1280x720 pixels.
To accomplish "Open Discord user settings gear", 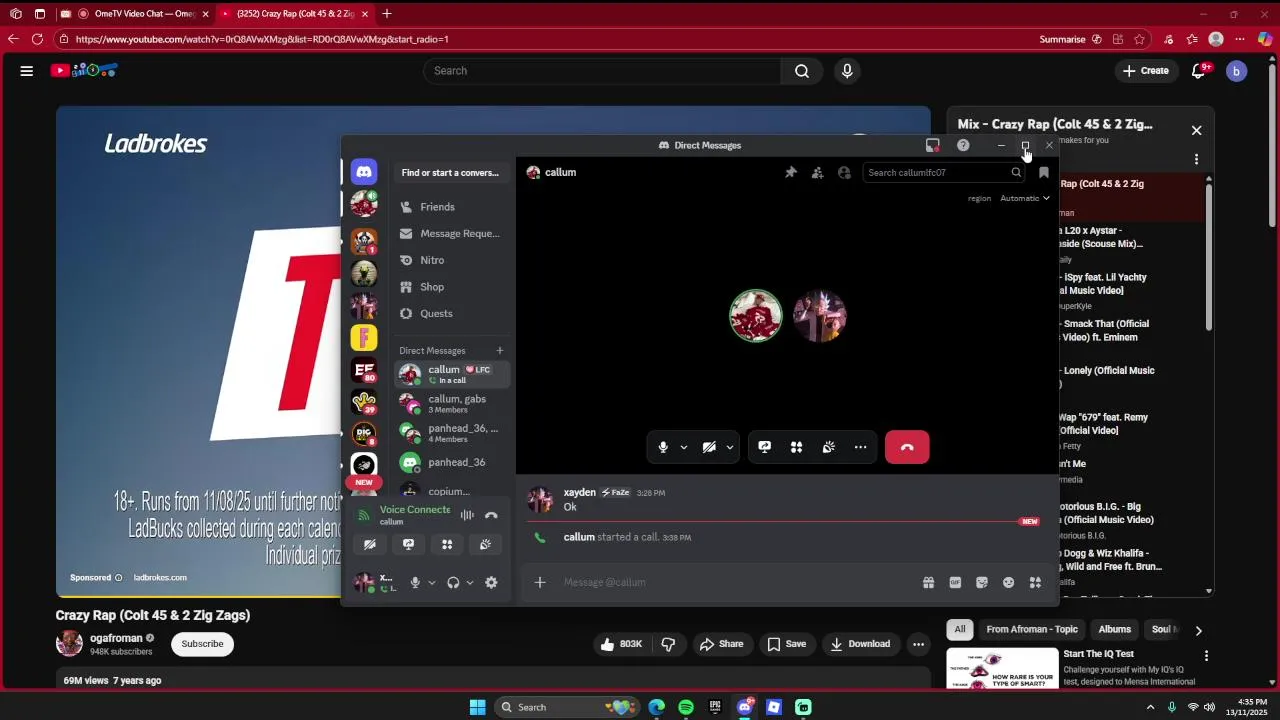I will [x=491, y=582].
